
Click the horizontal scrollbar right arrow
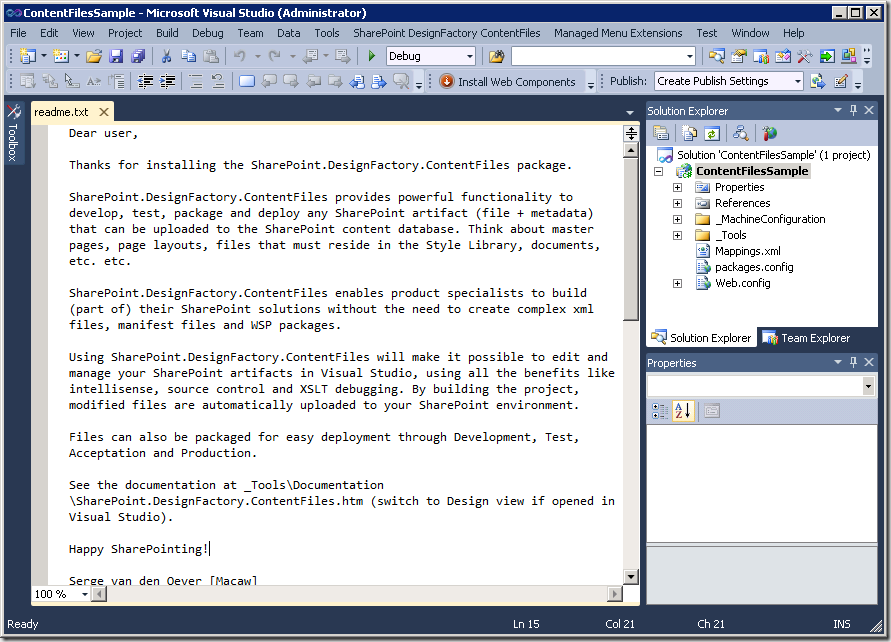[614, 594]
